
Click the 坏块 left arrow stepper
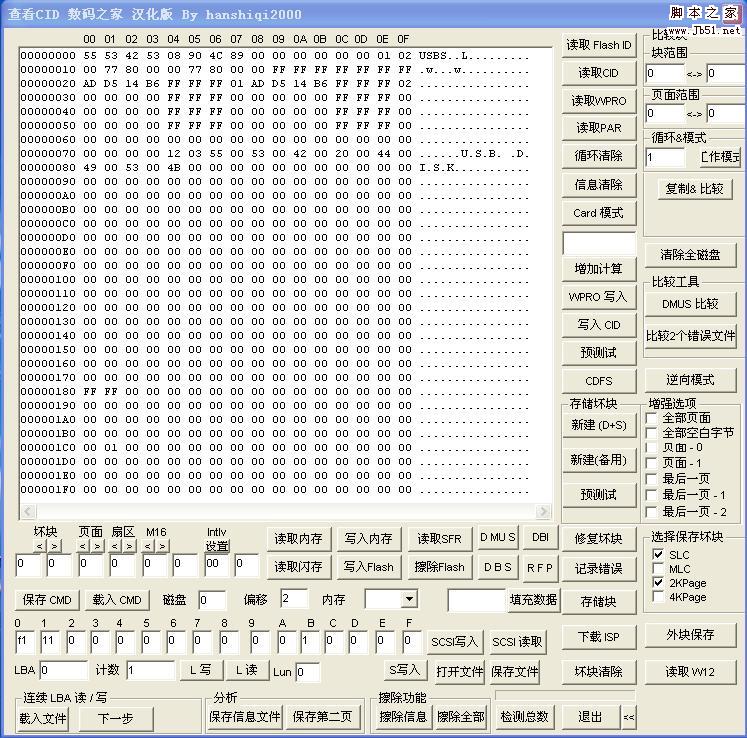(x=39, y=546)
